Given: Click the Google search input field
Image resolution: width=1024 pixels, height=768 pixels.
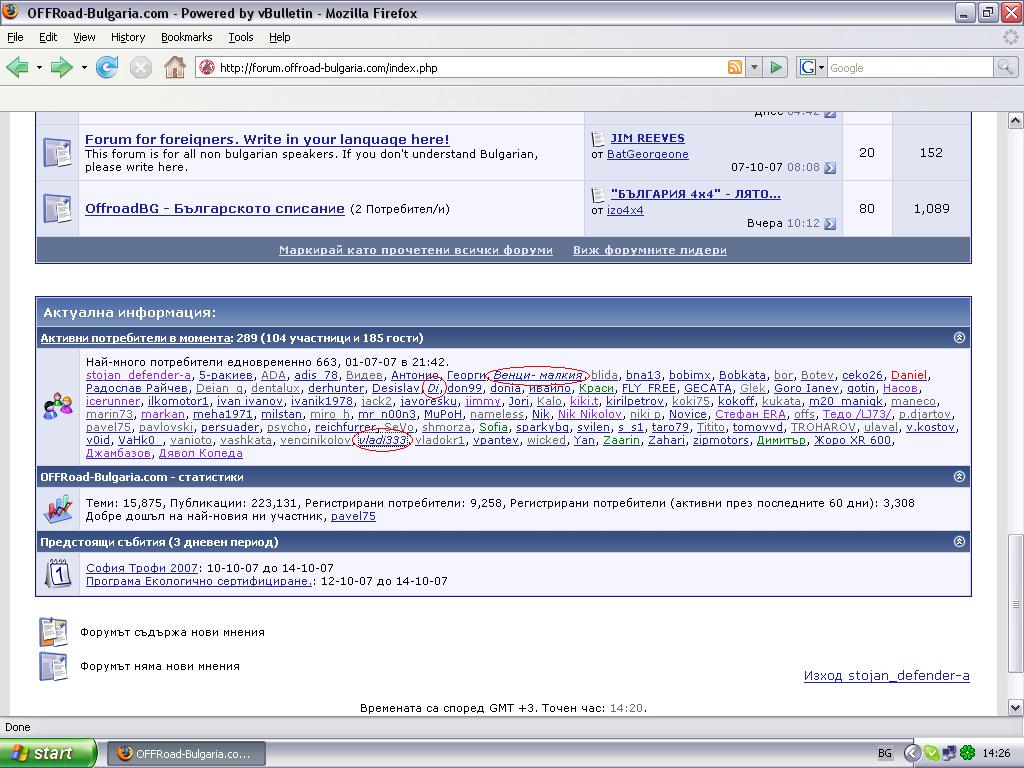Looking at the screenshot, I should (910, 67).
